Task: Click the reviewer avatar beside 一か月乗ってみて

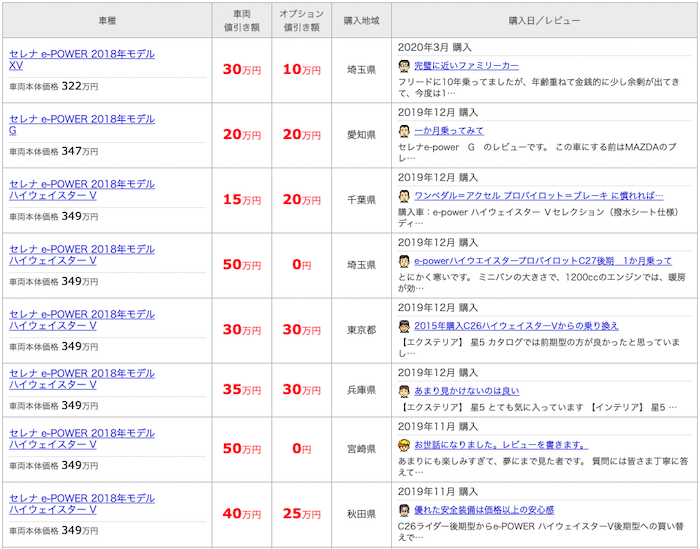Action: pos(404,131)
